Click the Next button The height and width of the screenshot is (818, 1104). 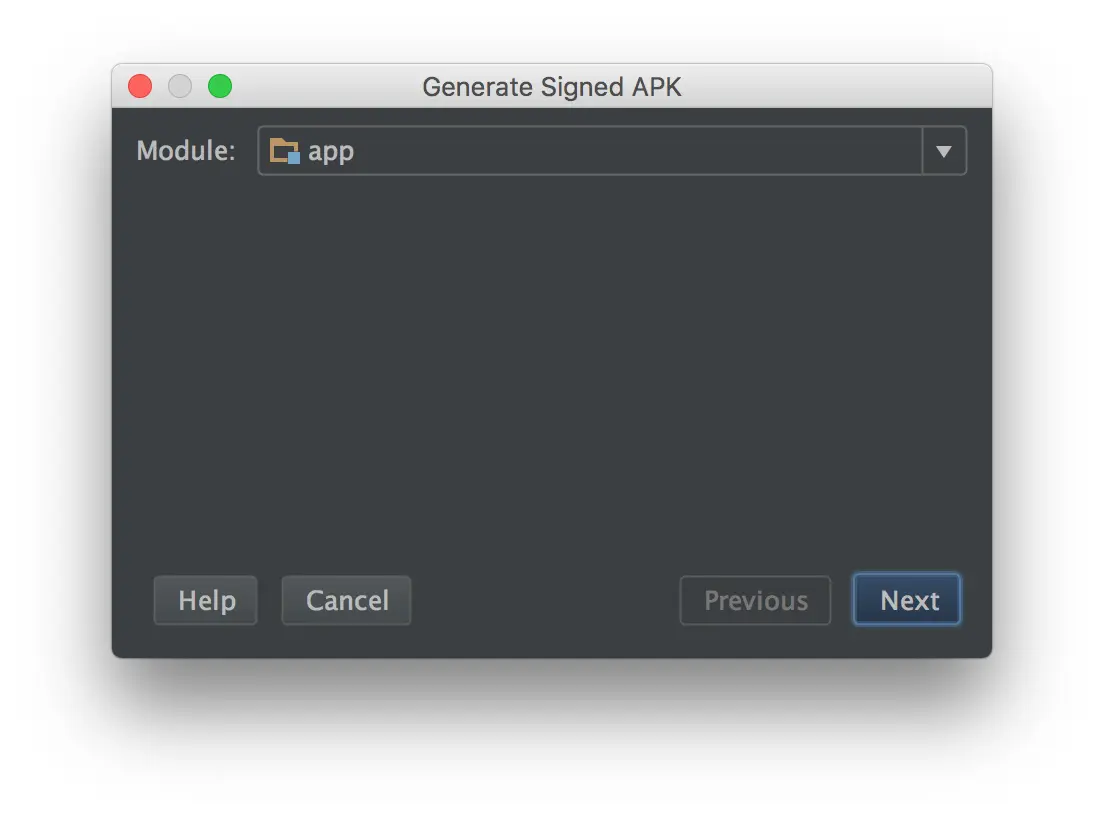click(907, 600)
